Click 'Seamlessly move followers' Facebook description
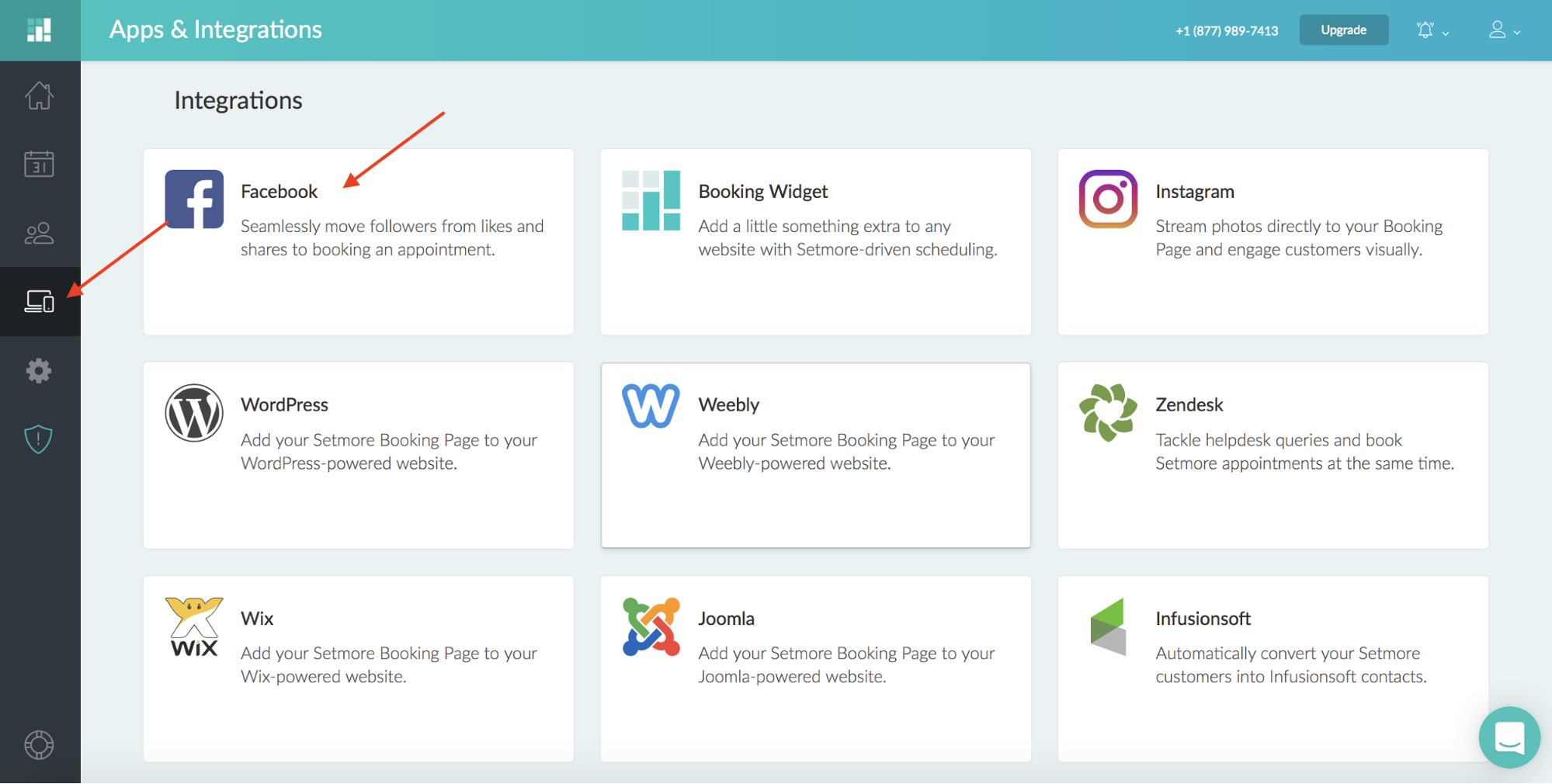Viewport: 1552px width, 784px height. click(392, 238)
